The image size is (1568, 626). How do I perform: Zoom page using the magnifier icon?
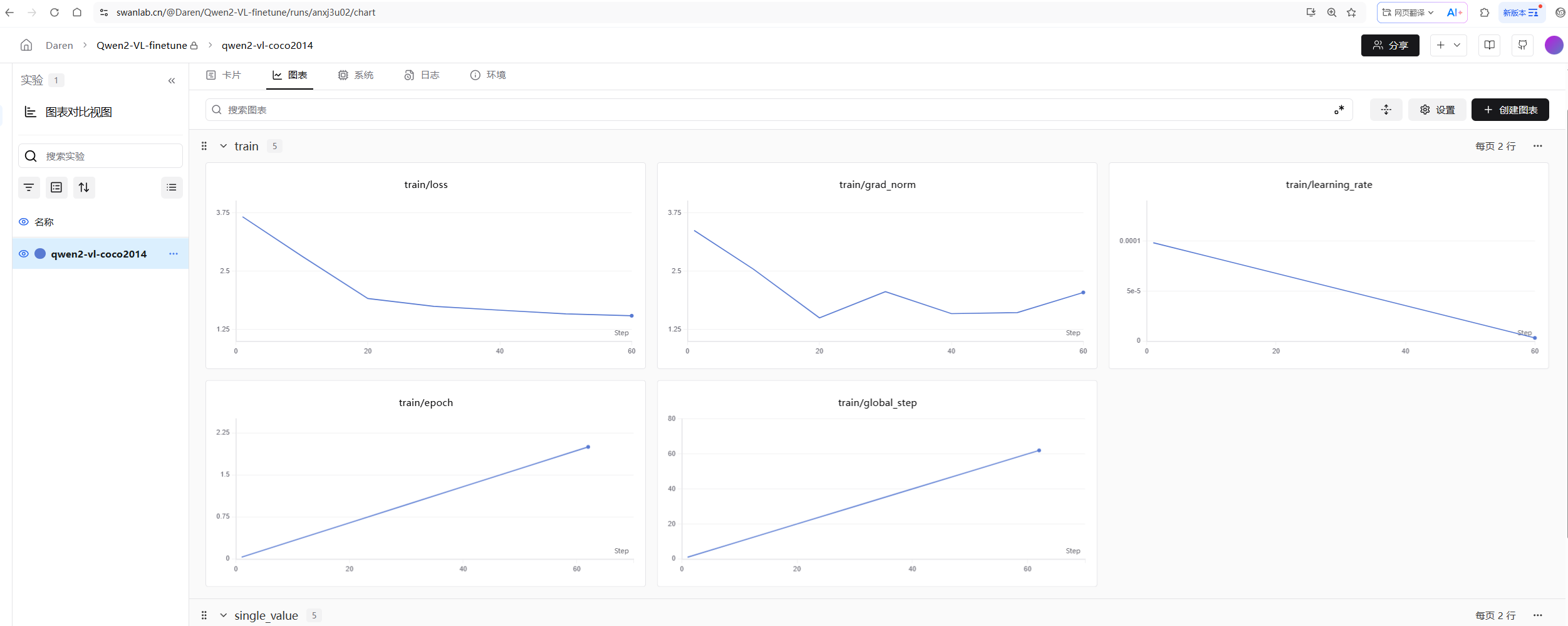coord(1331,13)
